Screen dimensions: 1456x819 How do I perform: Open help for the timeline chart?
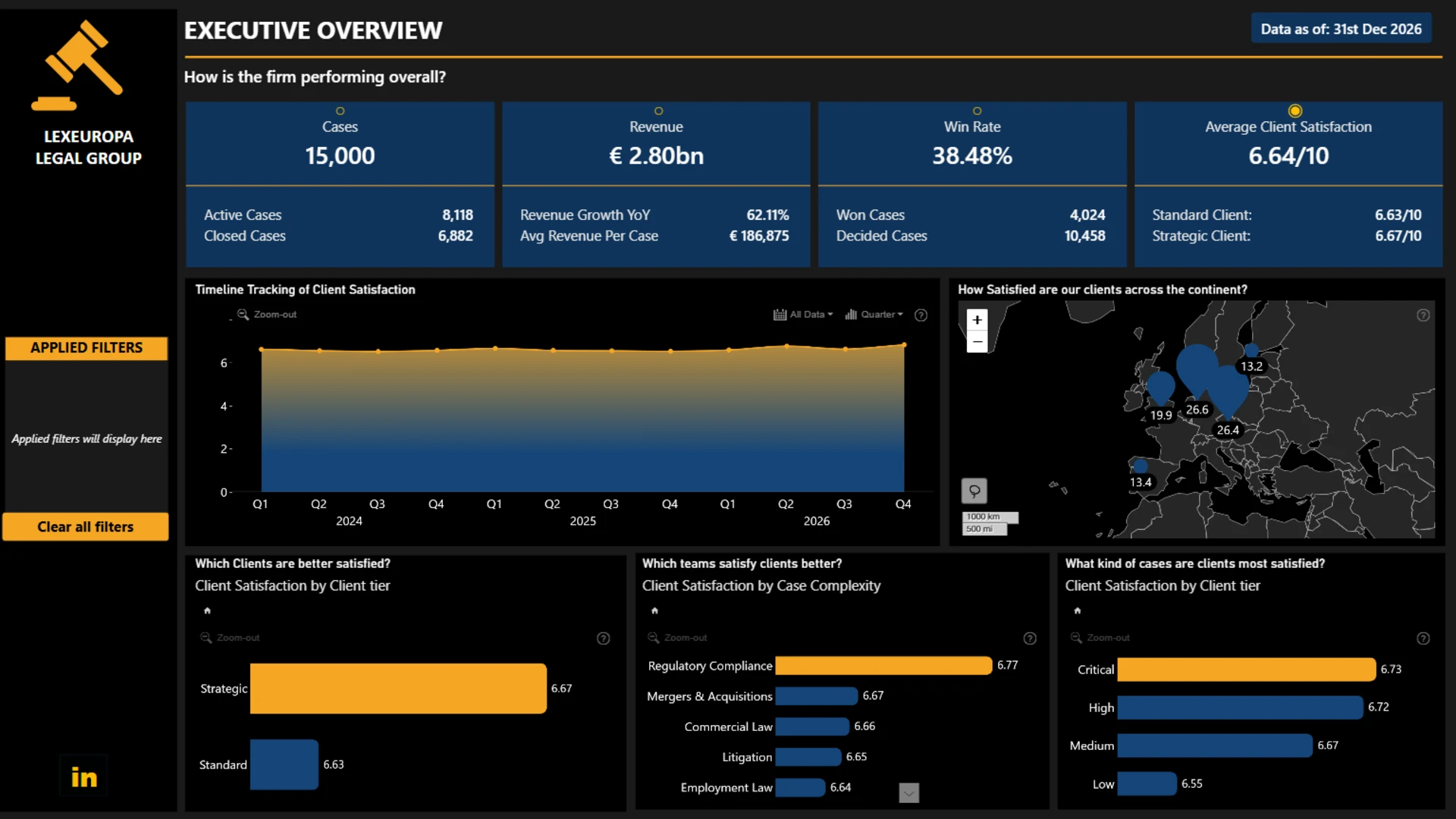coord(921,315)
